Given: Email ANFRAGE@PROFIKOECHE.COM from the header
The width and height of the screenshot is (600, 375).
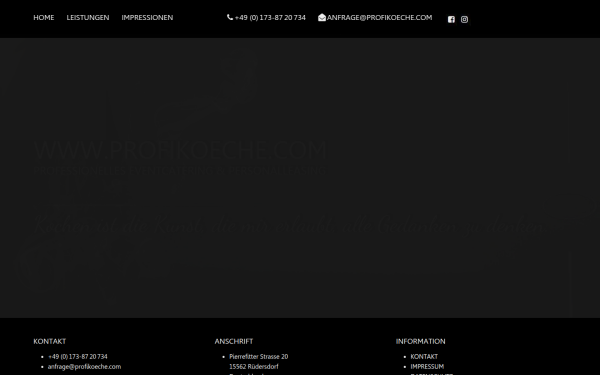Looking at the screenshot, I should (x=380, y=18).
